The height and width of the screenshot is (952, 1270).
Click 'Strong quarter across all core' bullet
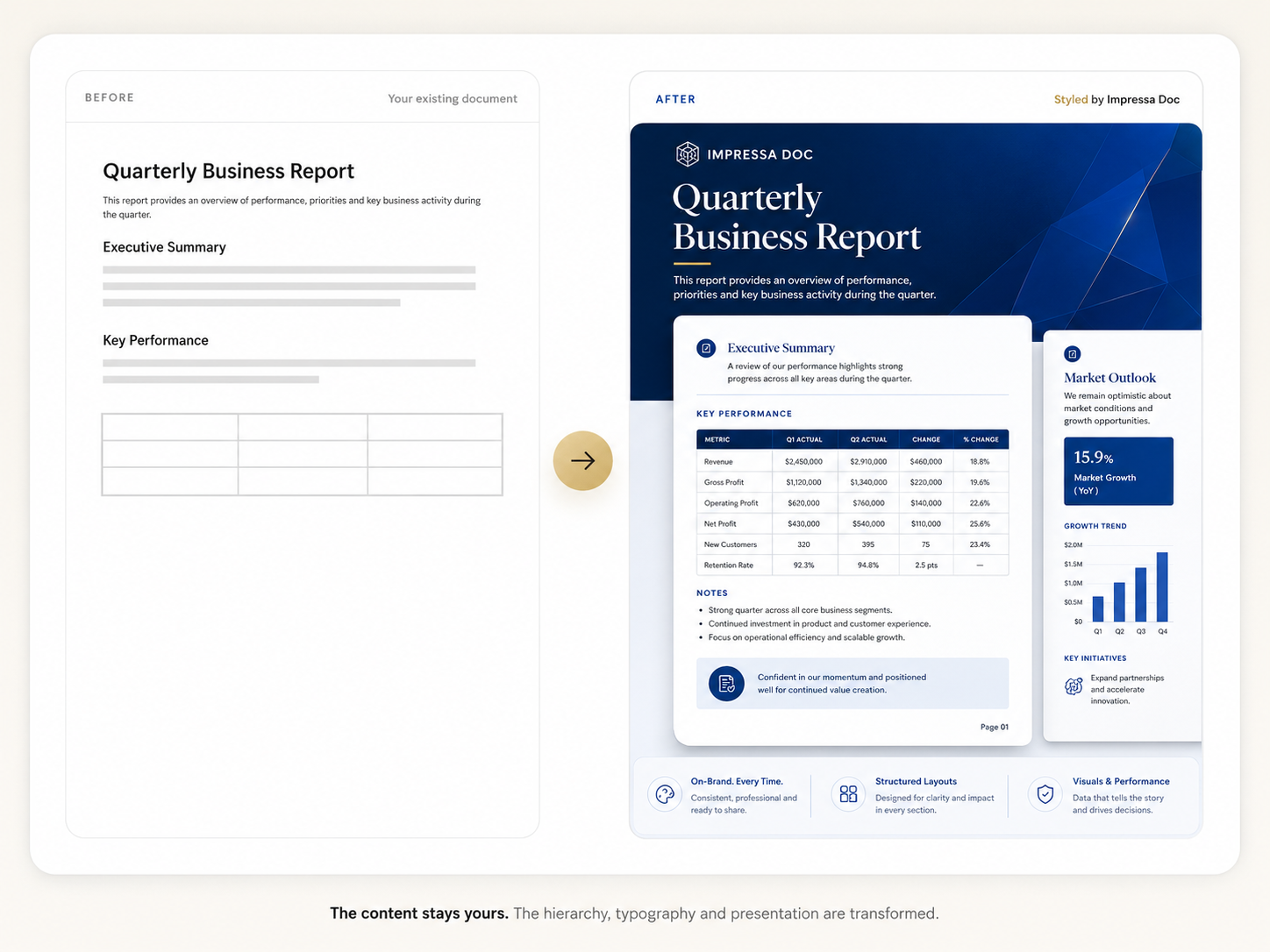[800, 610]
